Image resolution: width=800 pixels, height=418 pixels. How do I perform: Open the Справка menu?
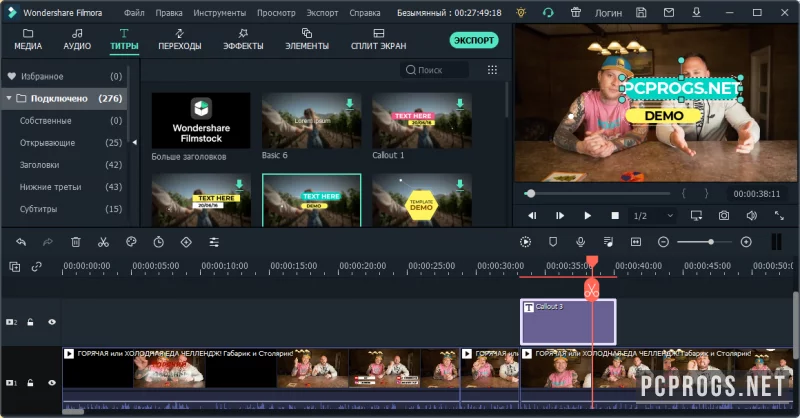pos(365,13)
